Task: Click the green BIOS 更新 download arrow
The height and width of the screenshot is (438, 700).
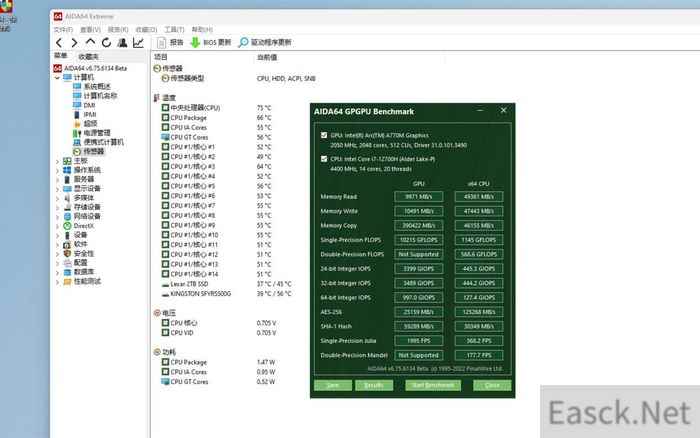Action: tap(195, 42)
